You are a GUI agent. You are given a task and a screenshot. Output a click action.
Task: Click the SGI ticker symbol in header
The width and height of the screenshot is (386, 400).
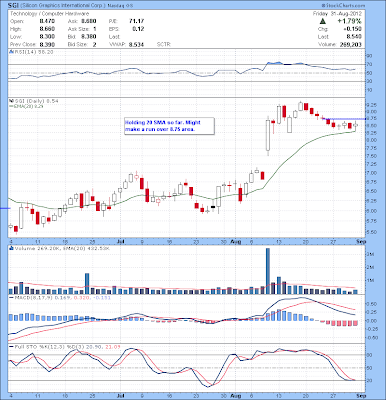pos(13,6)
